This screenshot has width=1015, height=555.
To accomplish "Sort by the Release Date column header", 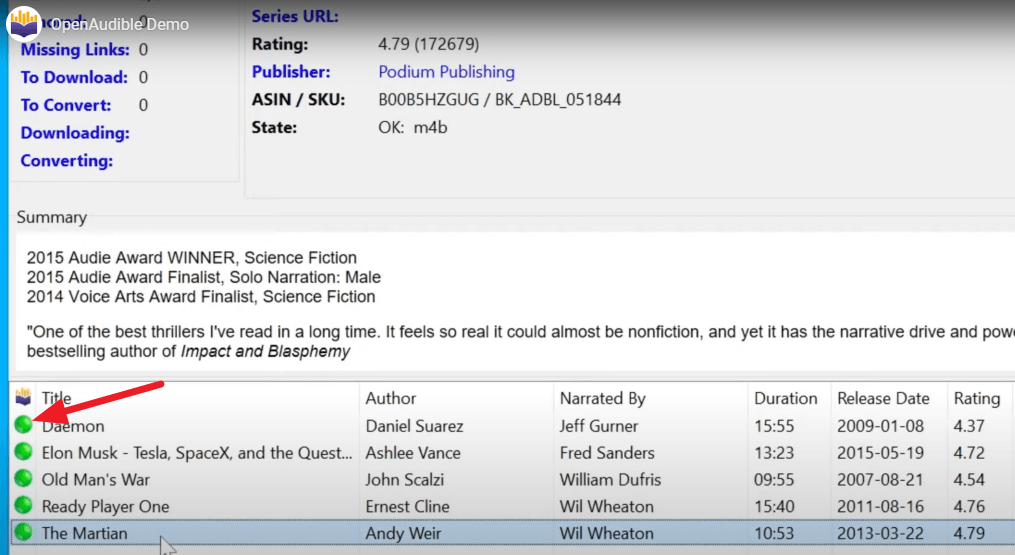I will [x=884, y=398].
